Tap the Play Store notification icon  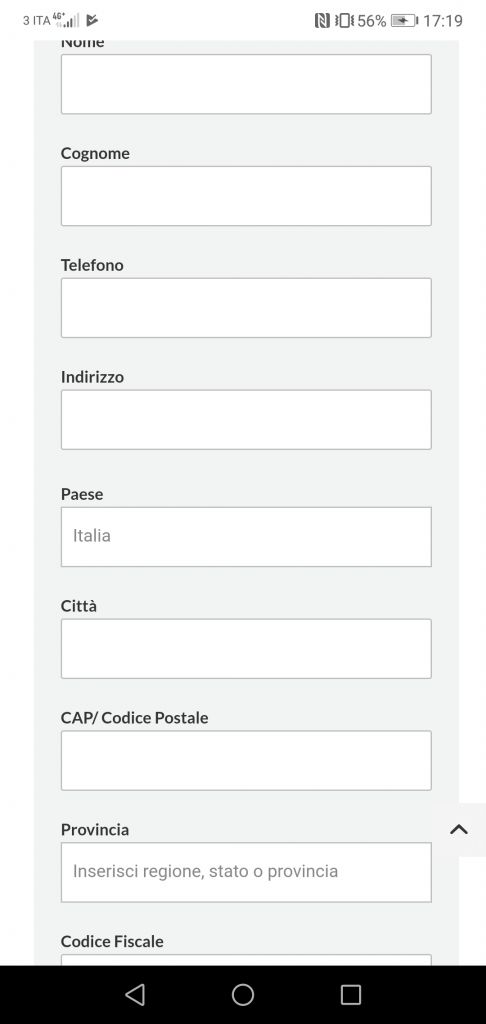click(x=92, y=20)
